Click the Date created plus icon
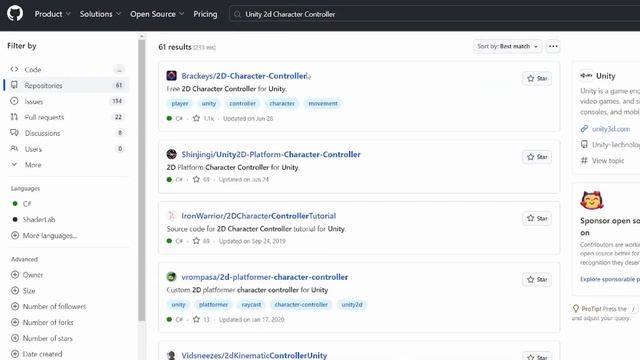Viewport: 640px width, 360px height. click(15, 354)
